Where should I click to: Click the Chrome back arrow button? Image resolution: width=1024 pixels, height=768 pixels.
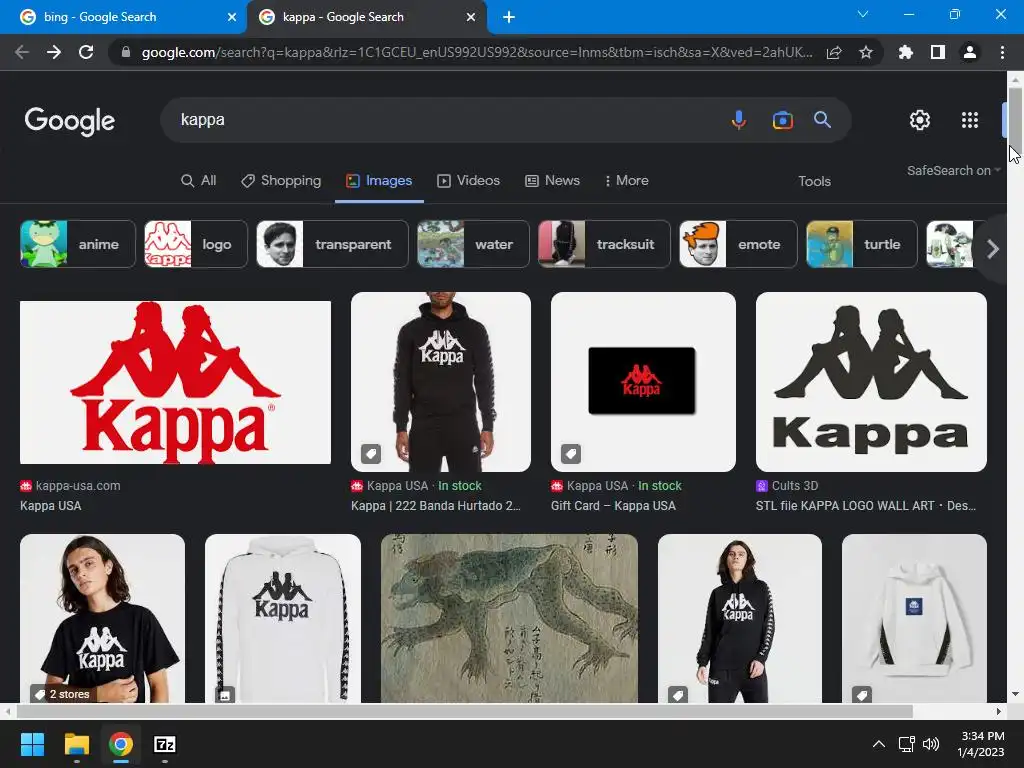click(x=22, y=52)
